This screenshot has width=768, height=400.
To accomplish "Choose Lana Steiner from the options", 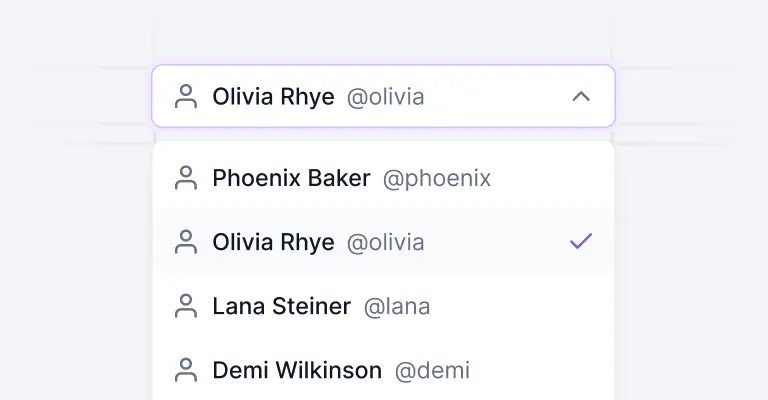I will coord(281,306).
